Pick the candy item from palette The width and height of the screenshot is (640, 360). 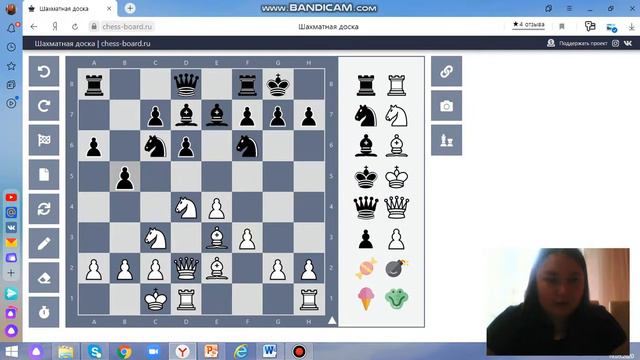366,268
